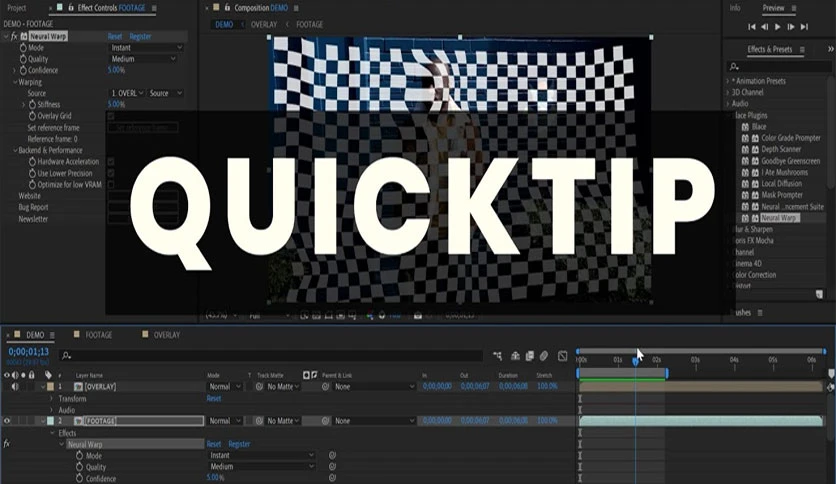Viewport: 836px width, 484px height.
Task: Toggle the fx switch for Neural Warp
Action: pos(14,36)
